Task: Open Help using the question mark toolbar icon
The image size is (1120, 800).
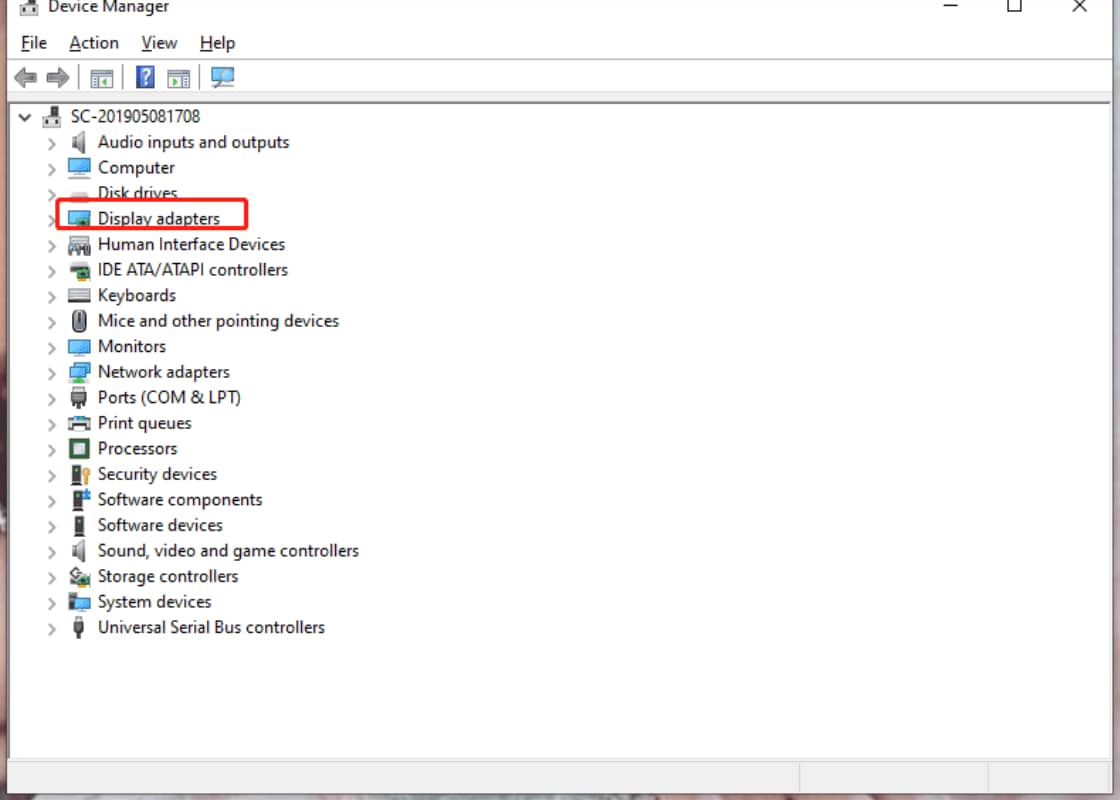Action: coord(144,77)
